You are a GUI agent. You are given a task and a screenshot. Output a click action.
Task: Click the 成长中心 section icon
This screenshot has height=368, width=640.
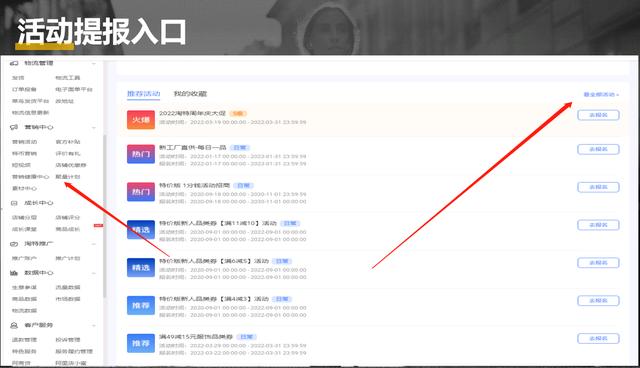(14, 203)
